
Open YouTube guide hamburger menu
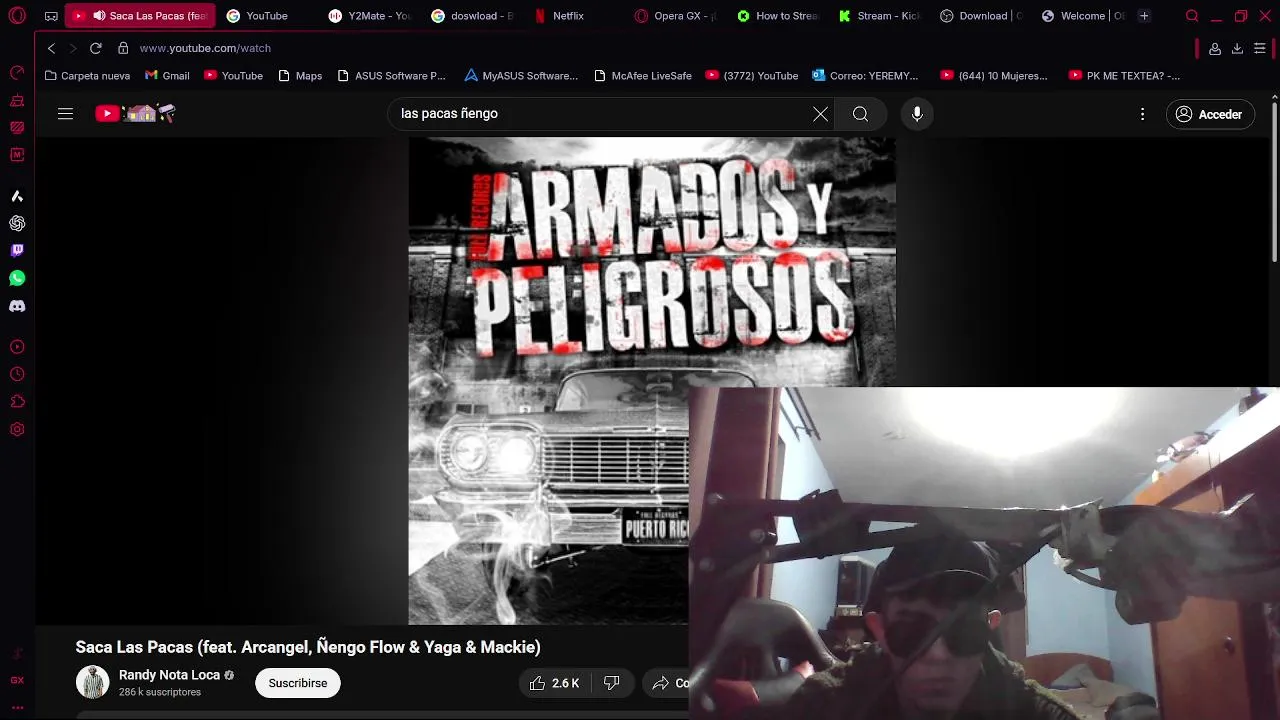point(65,114)
